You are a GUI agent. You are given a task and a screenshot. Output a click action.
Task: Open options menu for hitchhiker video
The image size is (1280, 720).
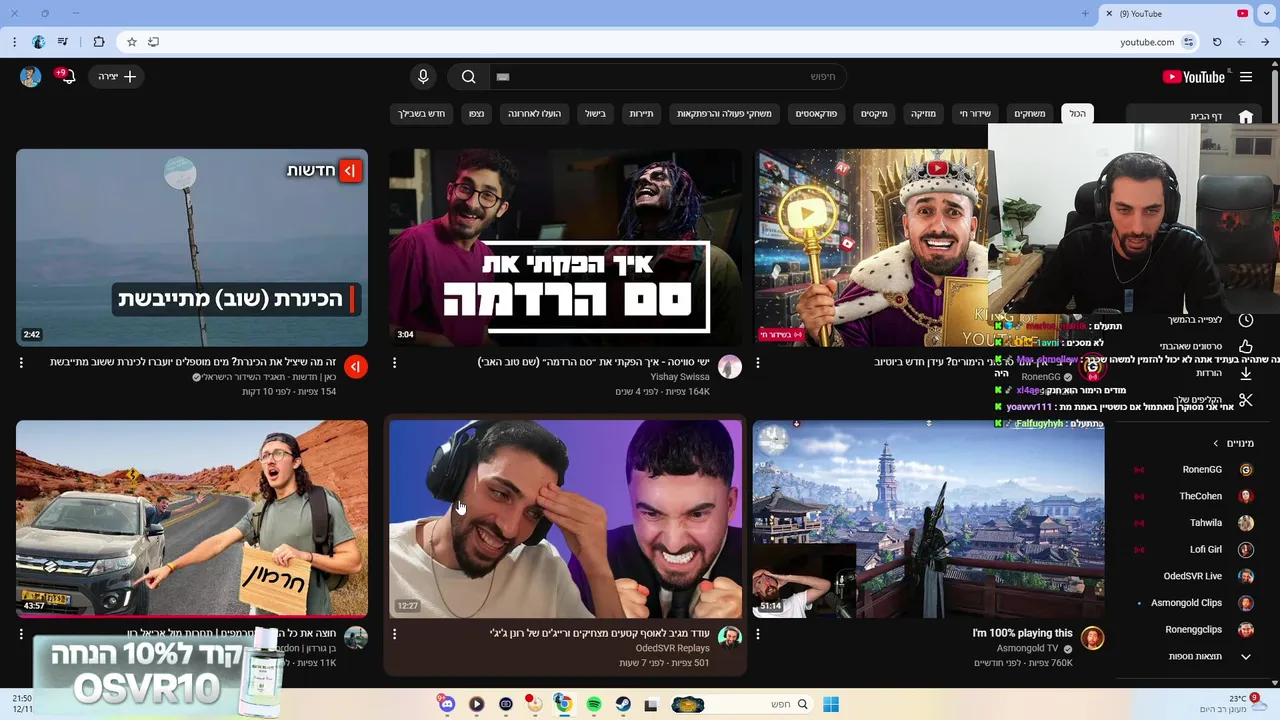tap(21, 634)
